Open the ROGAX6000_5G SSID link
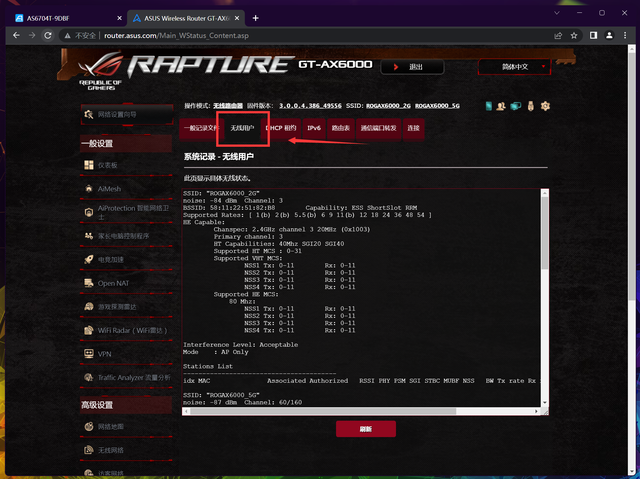 point(437,106)
